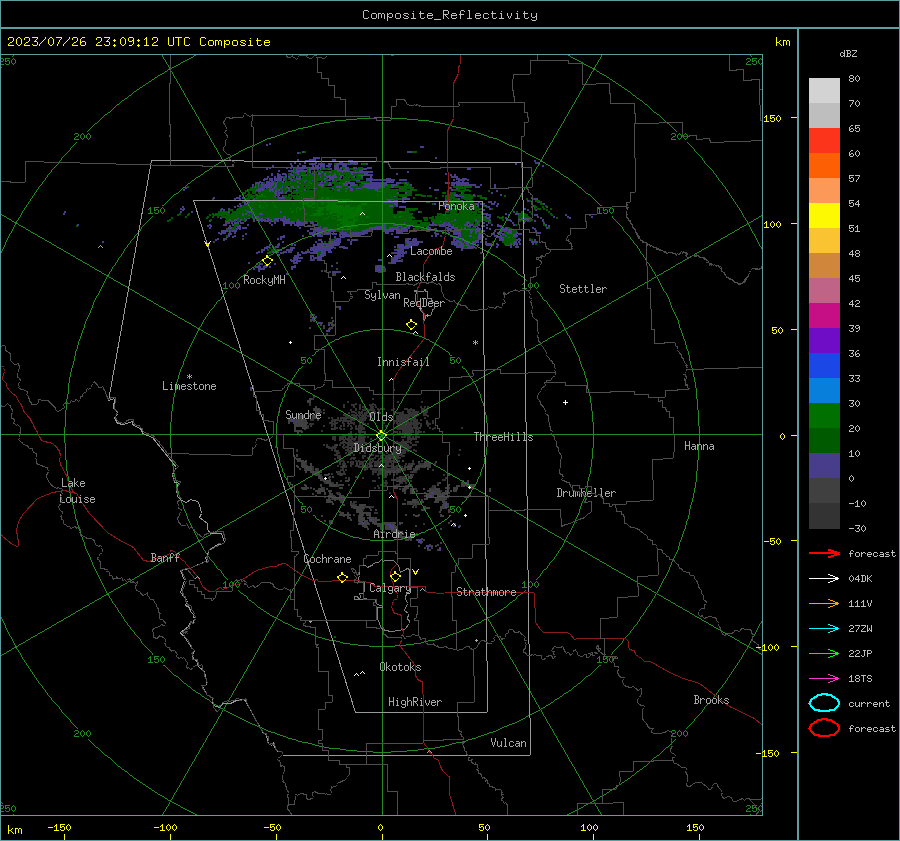Click the Blackfalds city label
900x841 pixels.
tap(425, 277)
